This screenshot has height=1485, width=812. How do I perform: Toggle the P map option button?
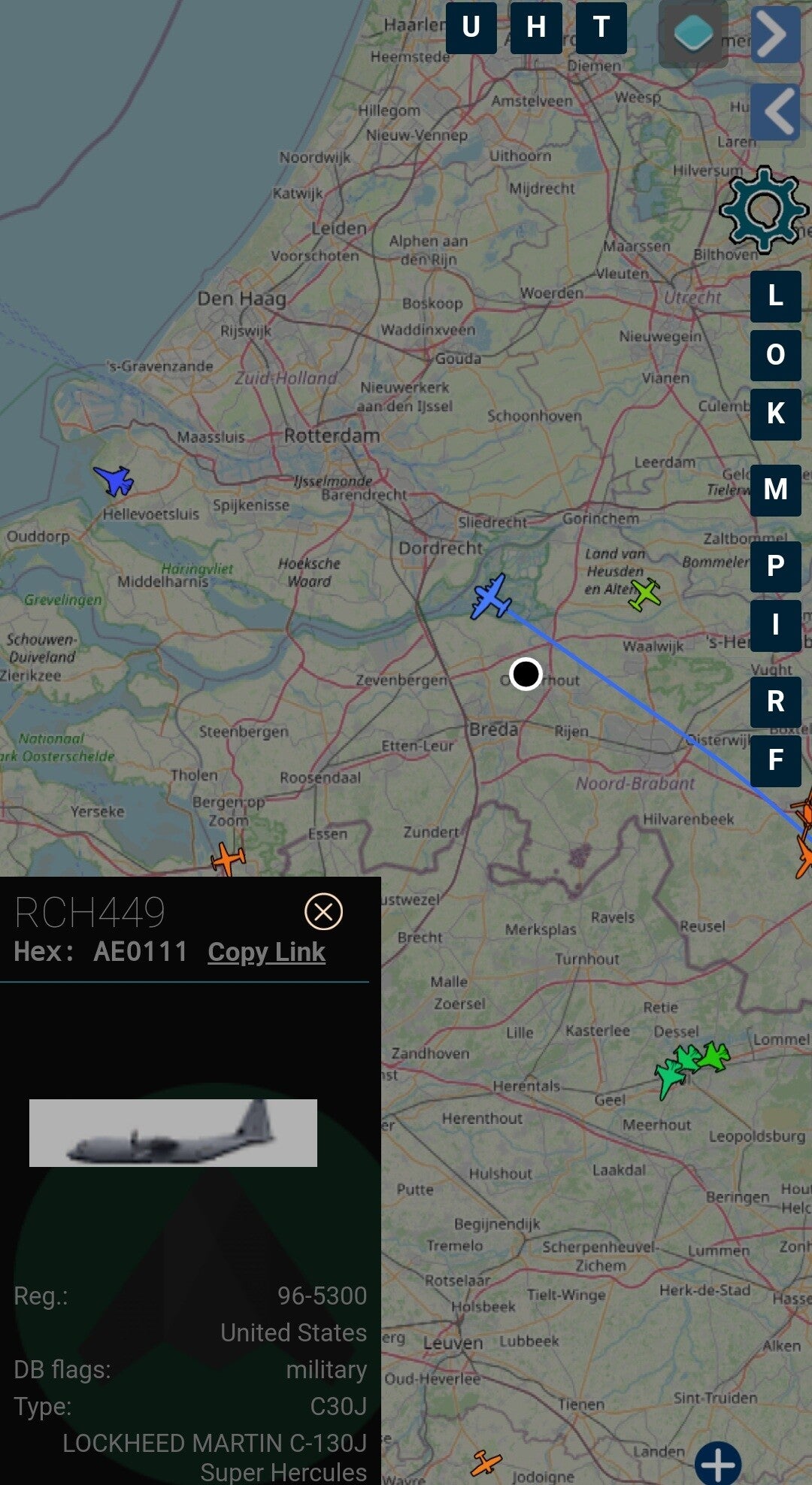pos(775,565)
